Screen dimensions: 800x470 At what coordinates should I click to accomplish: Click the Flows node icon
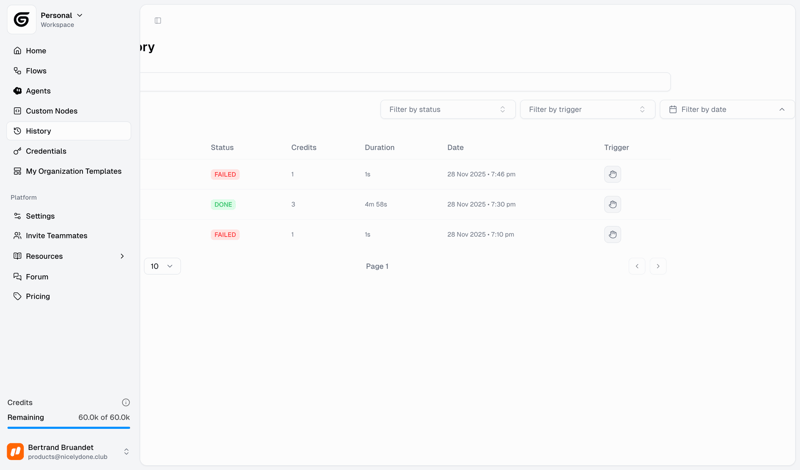[x=17, y=71]
